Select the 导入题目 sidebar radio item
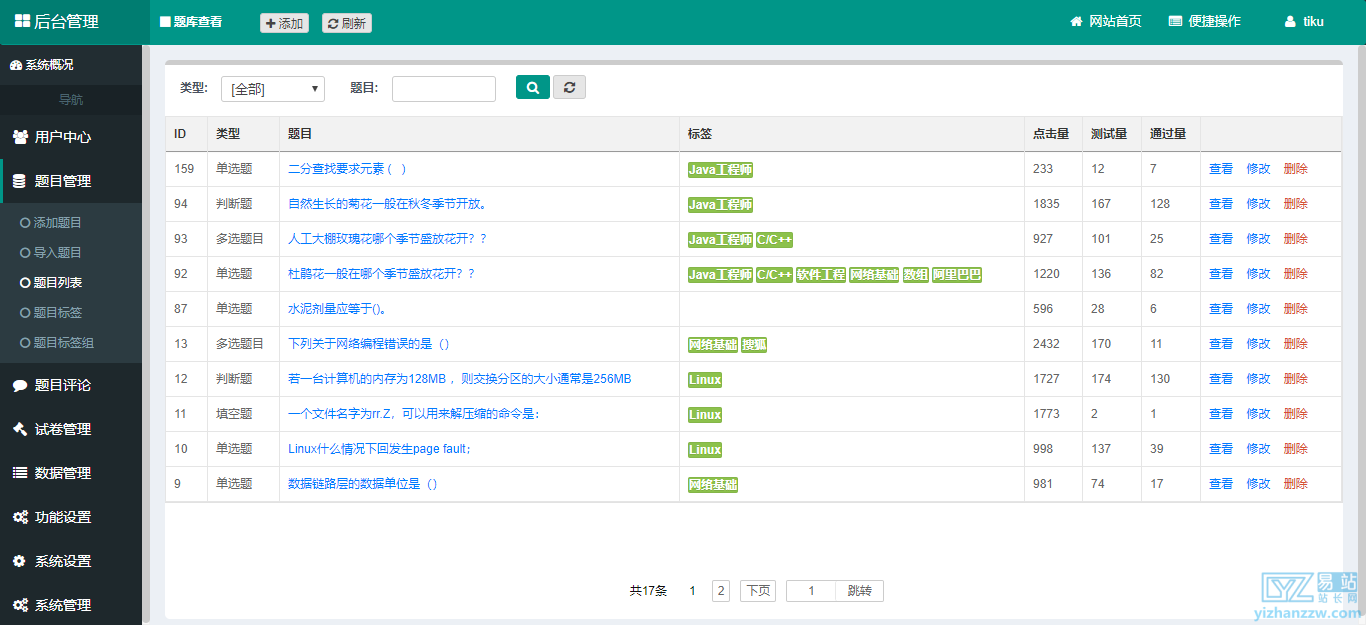 [26, 253]
